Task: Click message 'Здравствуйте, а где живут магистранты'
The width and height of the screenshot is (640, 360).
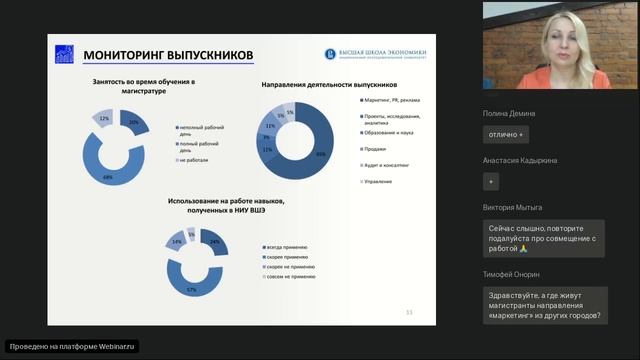Action: [x=545, y=306]
